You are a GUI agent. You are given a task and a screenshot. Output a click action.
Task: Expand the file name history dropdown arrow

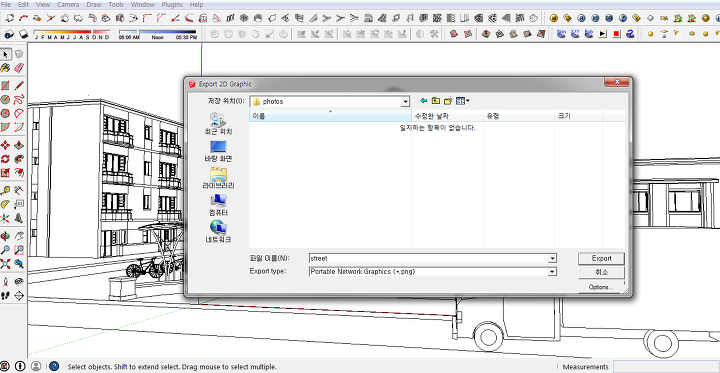552,259
